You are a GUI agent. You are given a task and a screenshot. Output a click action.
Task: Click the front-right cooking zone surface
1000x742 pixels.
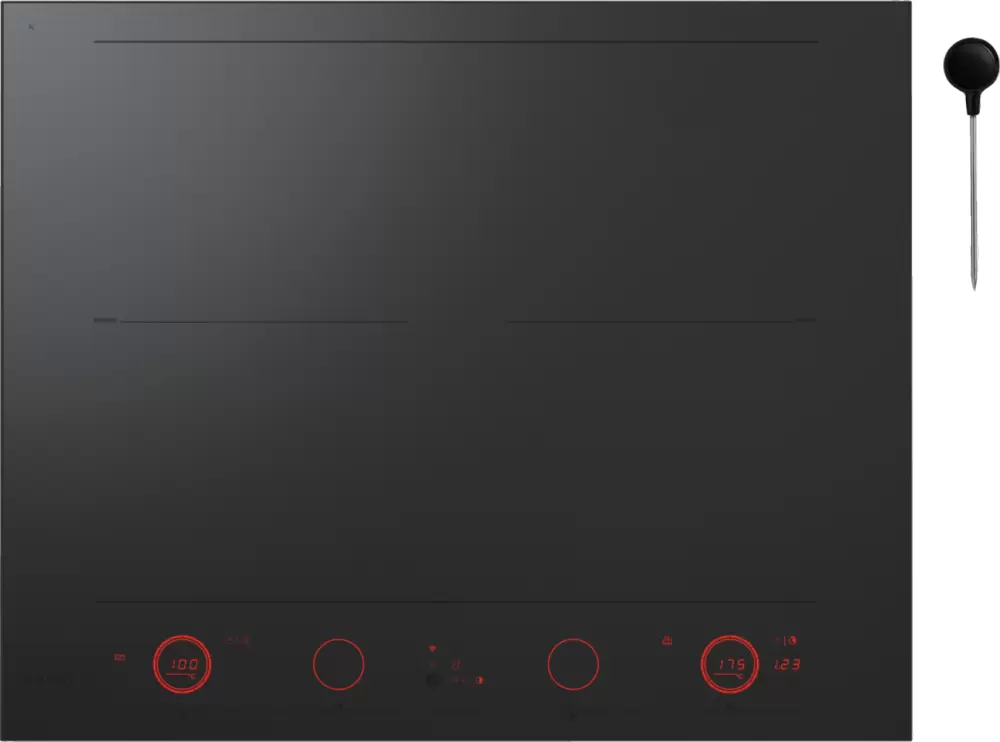[661, 461]
